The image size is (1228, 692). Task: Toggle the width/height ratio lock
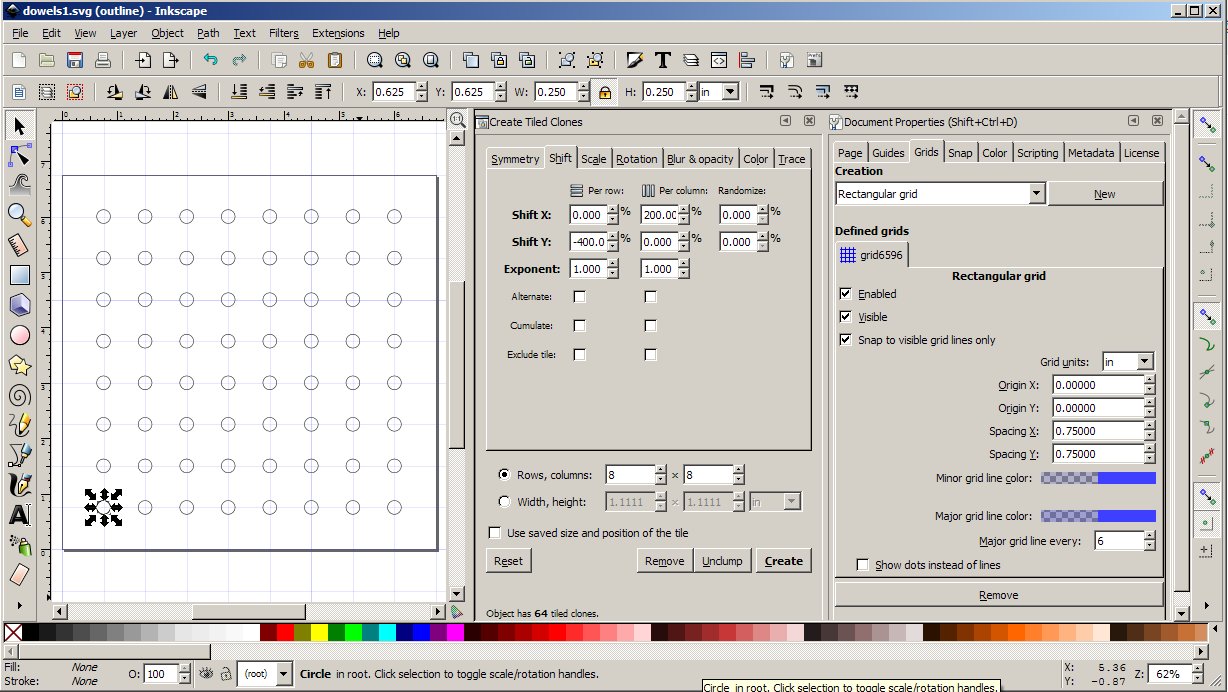(x=604, y=92)
